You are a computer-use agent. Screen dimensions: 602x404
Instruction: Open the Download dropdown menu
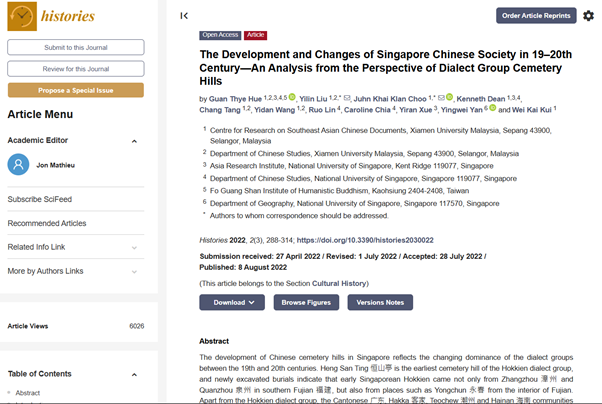pyautogui.click(x=232, y=302)
